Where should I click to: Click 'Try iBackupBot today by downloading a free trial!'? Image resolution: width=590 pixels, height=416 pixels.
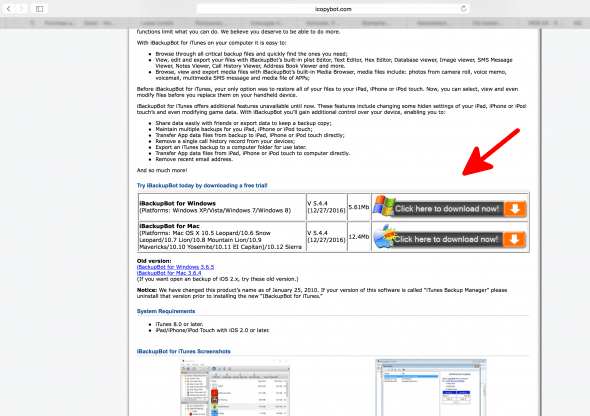pos(202,185)
